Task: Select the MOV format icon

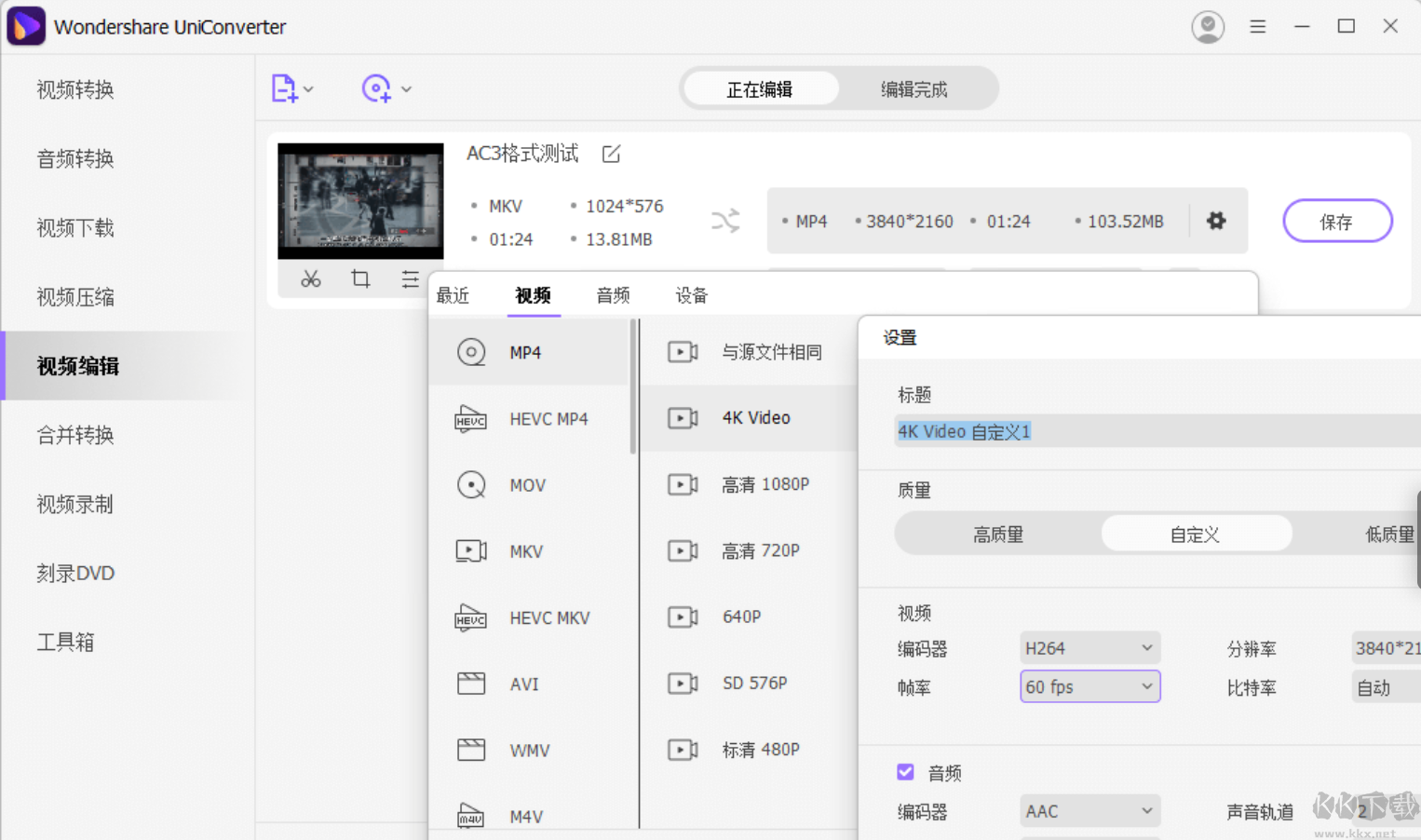Action: pos(471,485)
